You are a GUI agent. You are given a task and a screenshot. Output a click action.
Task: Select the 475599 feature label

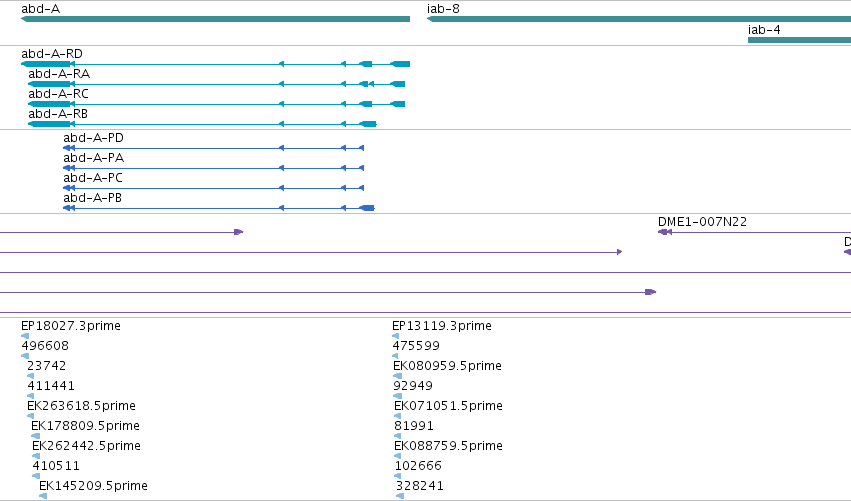416,346
